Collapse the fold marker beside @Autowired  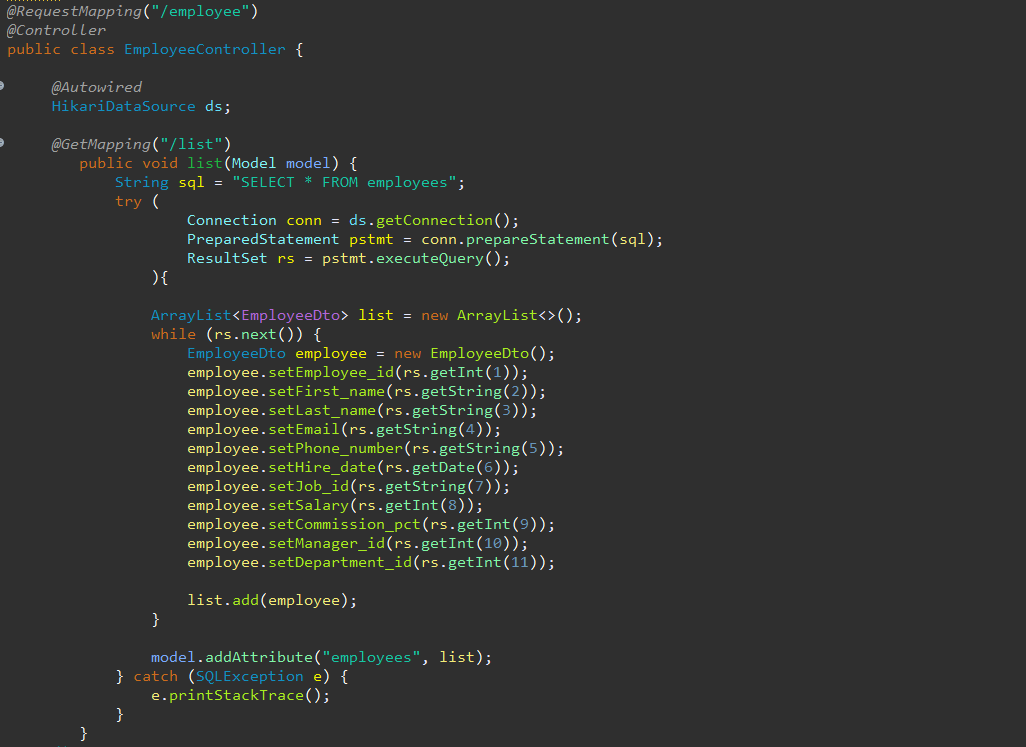(x=2, y=85)
